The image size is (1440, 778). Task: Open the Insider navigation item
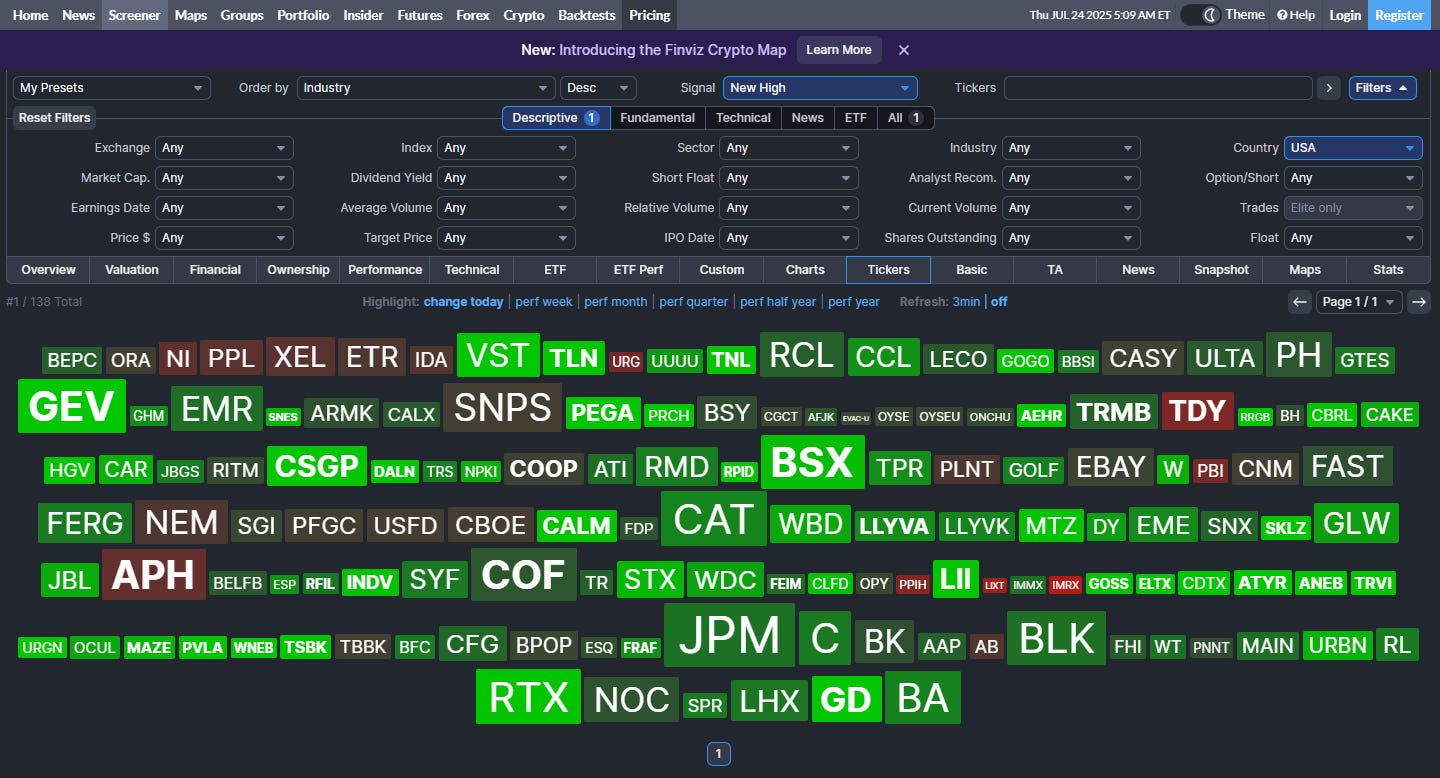[363, 15]
